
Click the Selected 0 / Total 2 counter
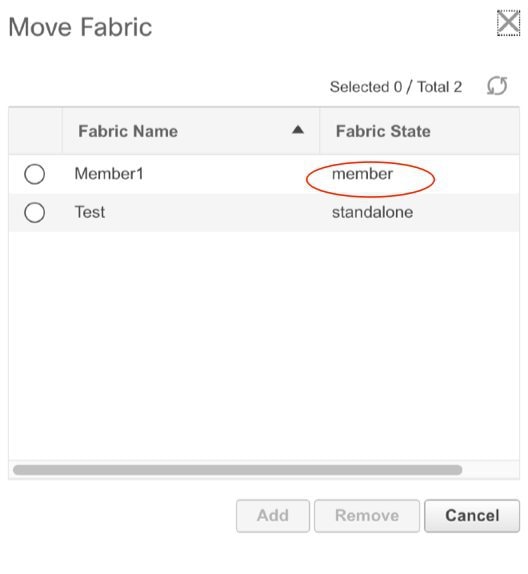(x=396, y=87)
